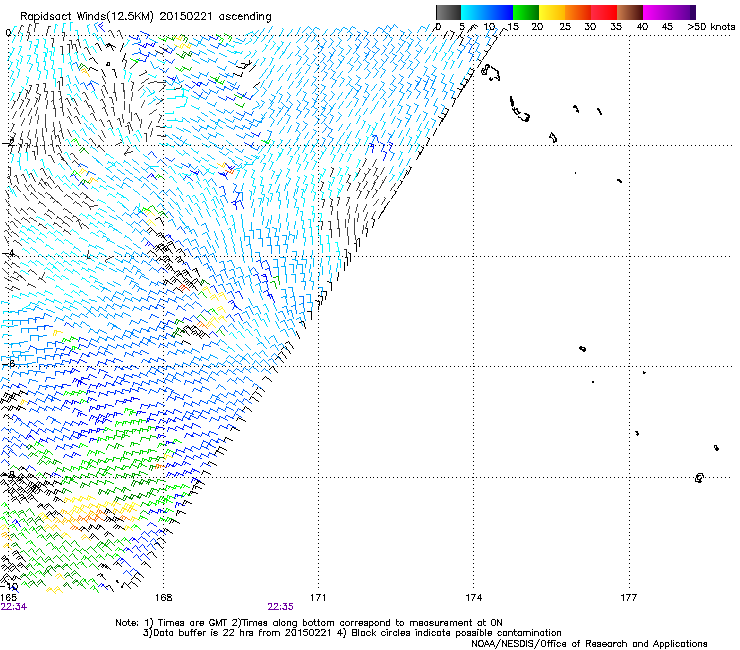Click the longitude label '168'
Image resolution: width=740 pixels, height=650 pixels.
point(163,598)
